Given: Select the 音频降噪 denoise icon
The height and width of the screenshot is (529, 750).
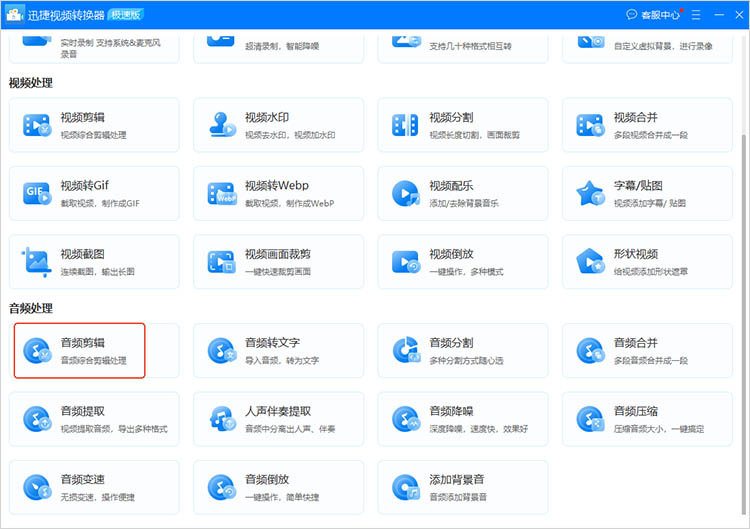Looking at the screenshot, I should [x=406, y=419].
